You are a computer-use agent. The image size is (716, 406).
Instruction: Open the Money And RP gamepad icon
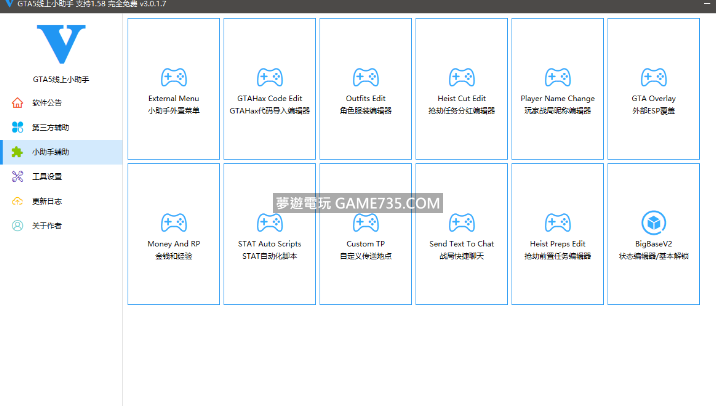coord(174,223)
